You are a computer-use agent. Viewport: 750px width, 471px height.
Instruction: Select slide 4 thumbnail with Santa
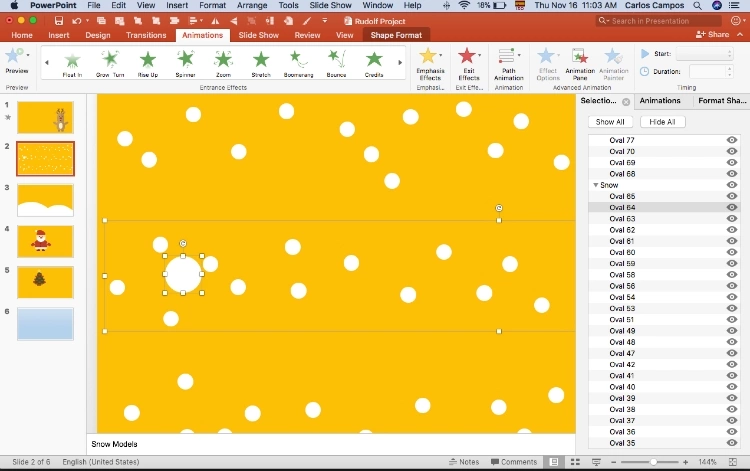[45, 241]
